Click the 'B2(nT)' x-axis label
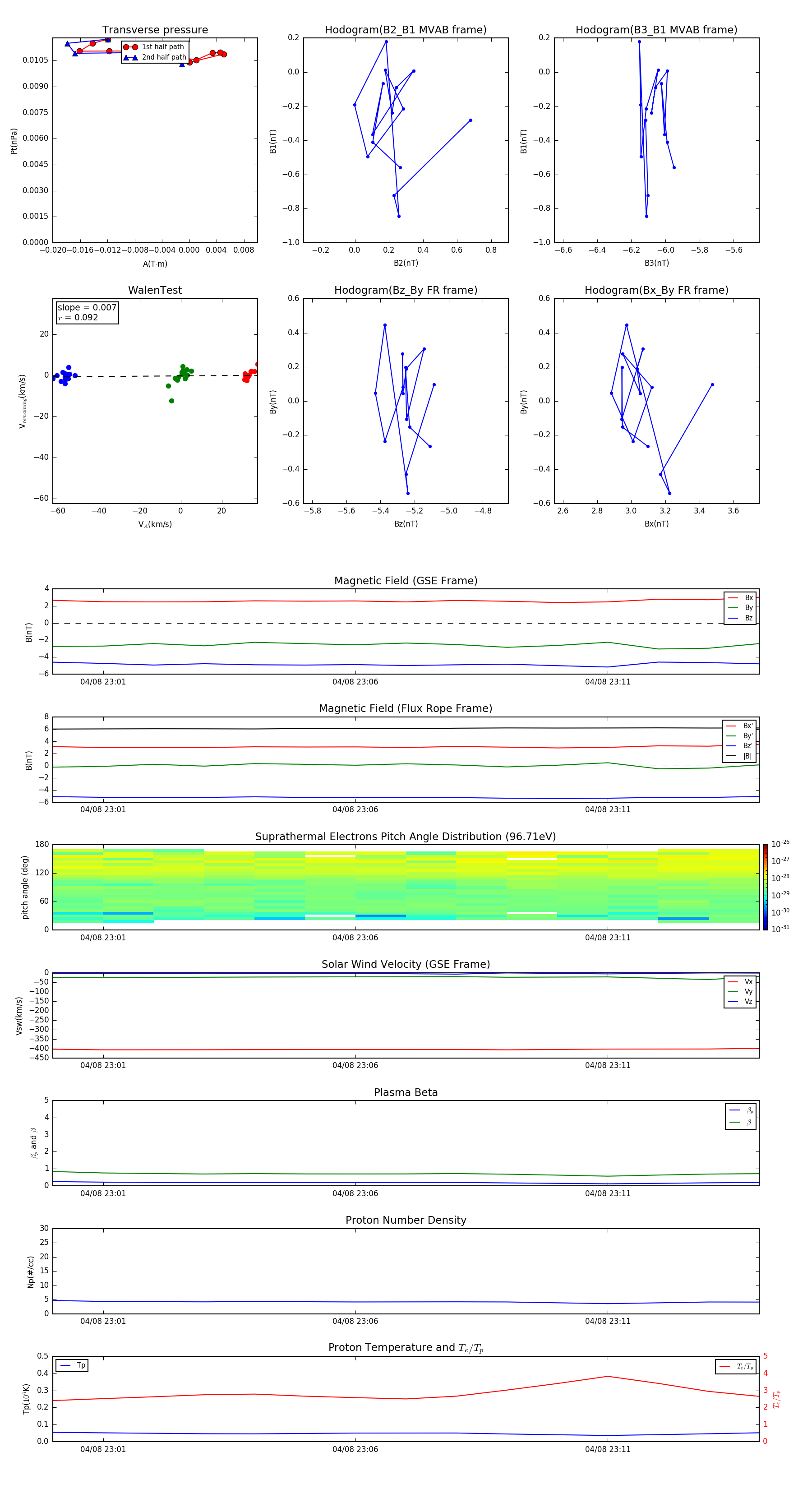Viewport: 812px width, 1489px height. coord(406,263)
